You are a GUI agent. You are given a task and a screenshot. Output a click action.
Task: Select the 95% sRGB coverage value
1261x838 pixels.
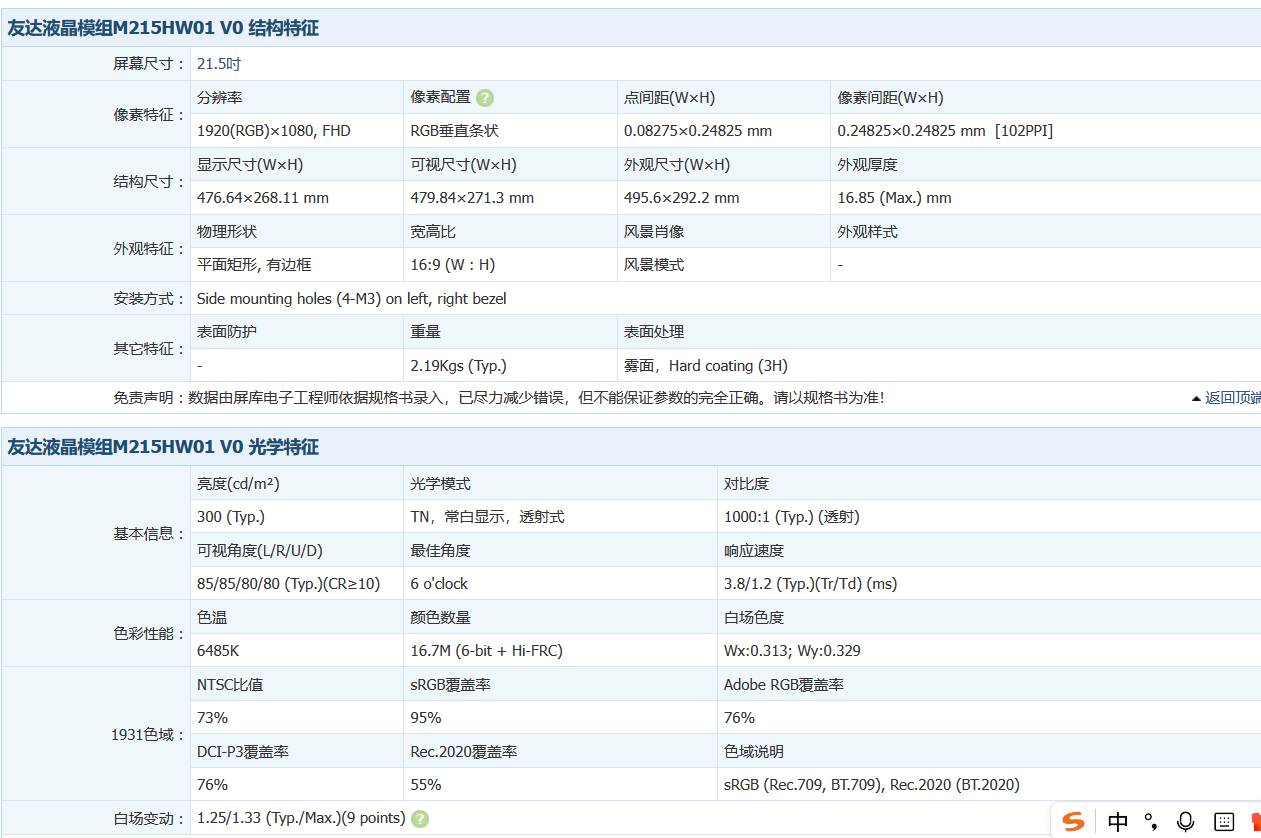[426, 718]
